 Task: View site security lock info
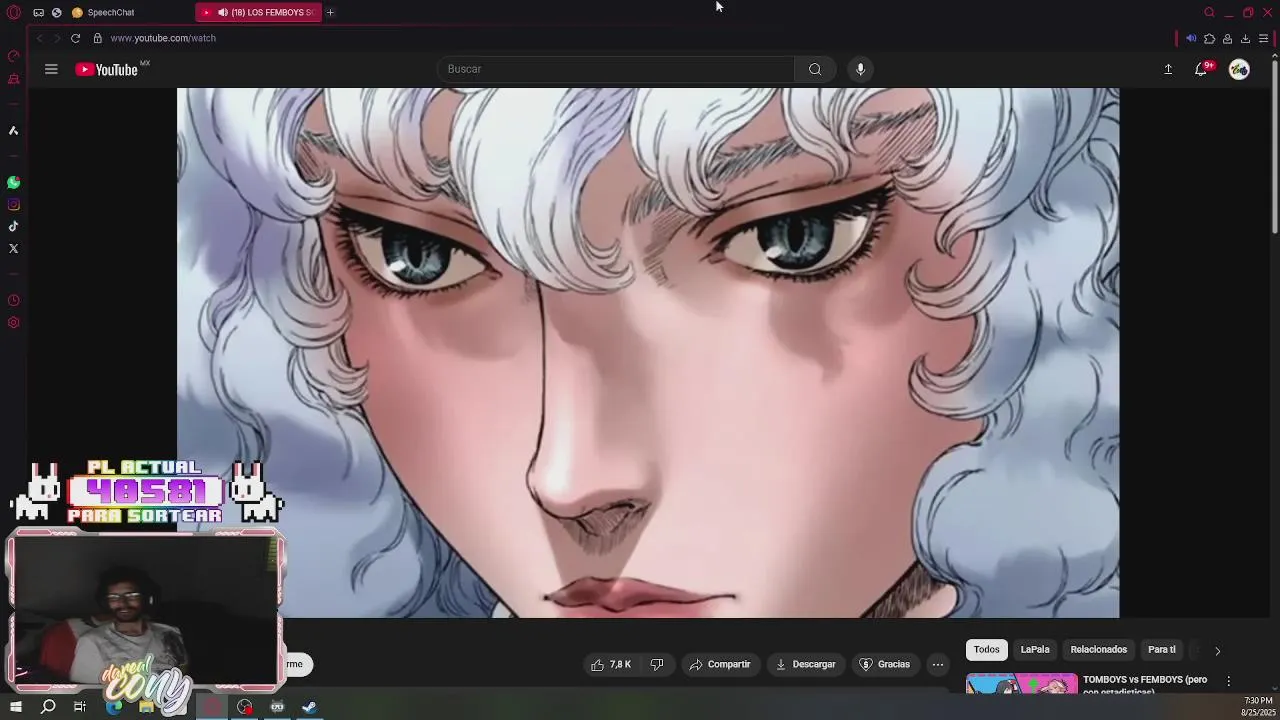[x=97, y=38]
